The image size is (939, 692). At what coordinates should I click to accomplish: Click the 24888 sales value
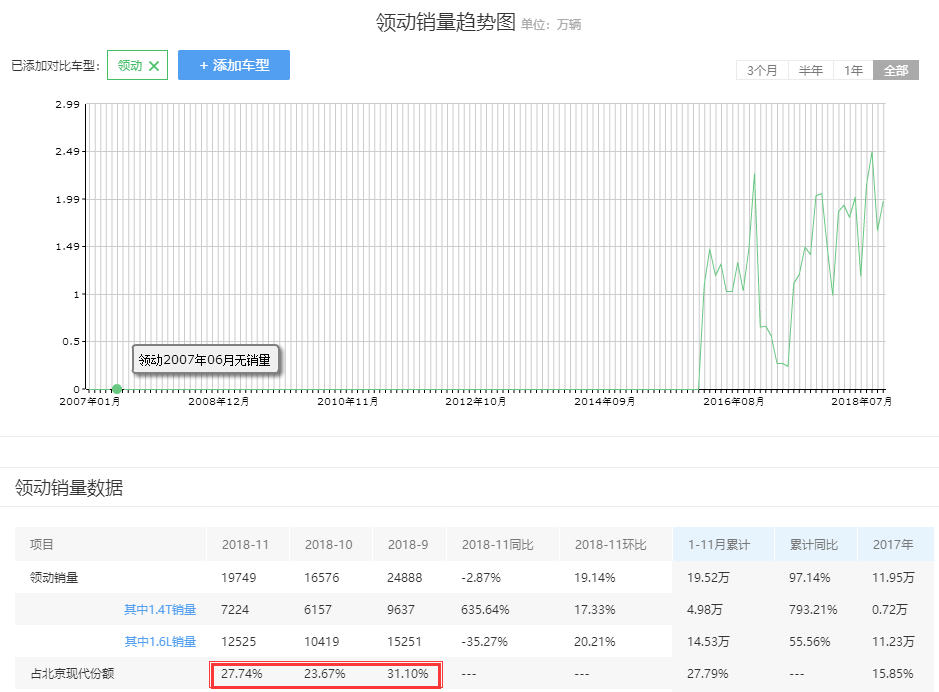(404, 578)
